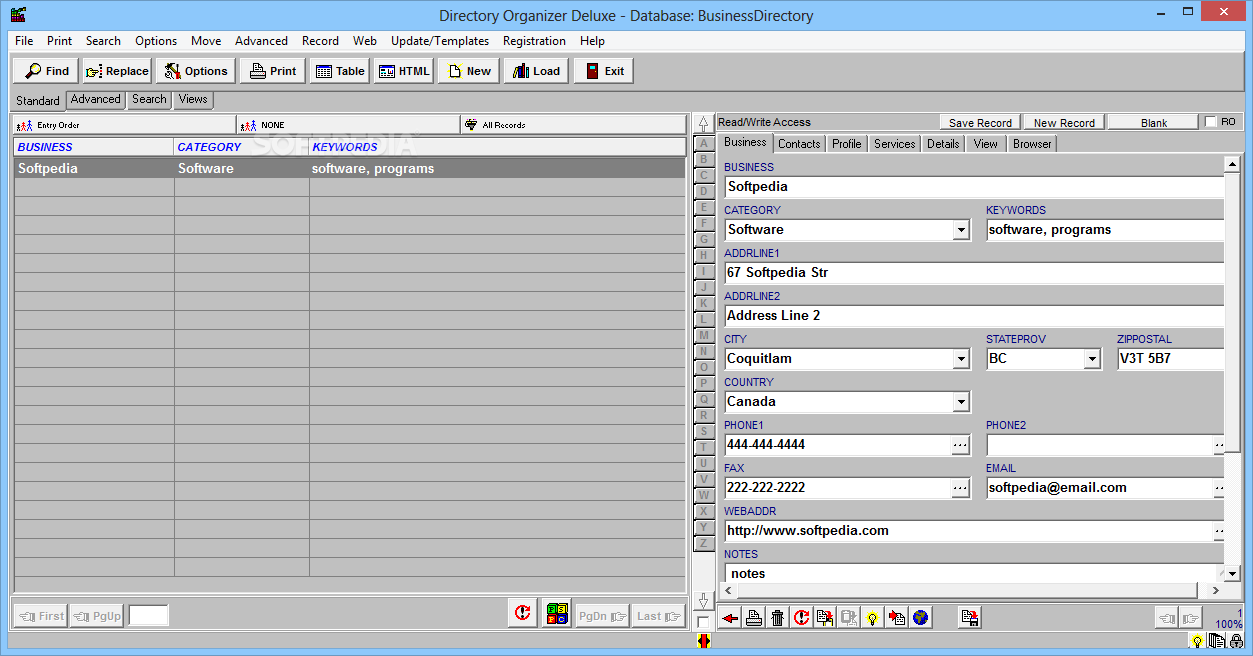Click ellipsis button next to FAX
The height and width of the screenshot is (656, 1253).
[x=960, y=488]
